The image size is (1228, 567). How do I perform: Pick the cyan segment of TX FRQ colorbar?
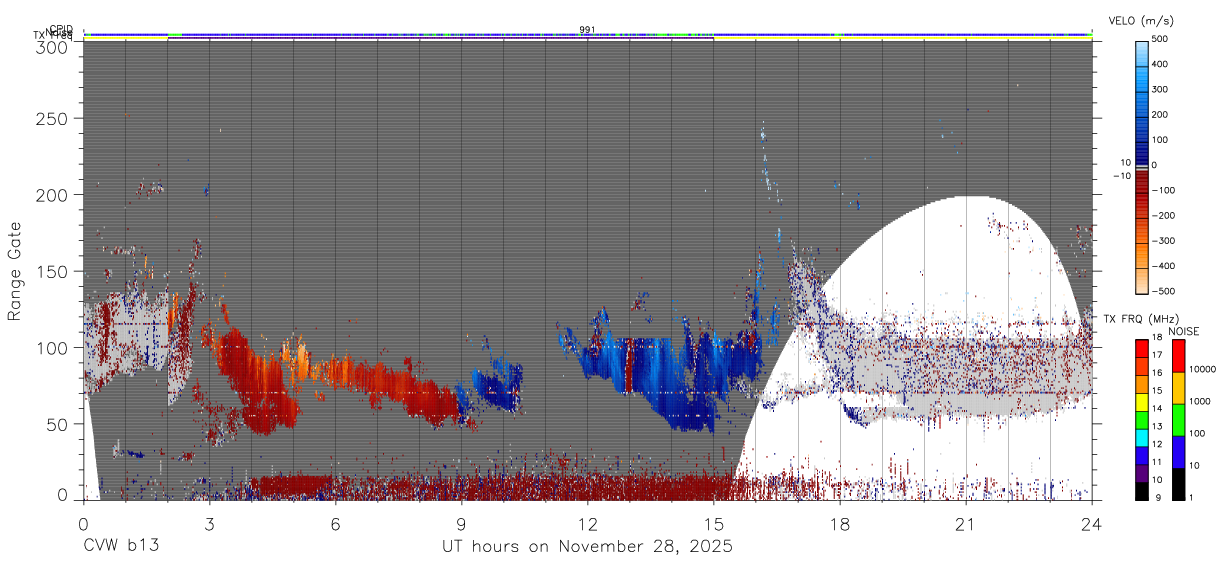(1142, 438)
